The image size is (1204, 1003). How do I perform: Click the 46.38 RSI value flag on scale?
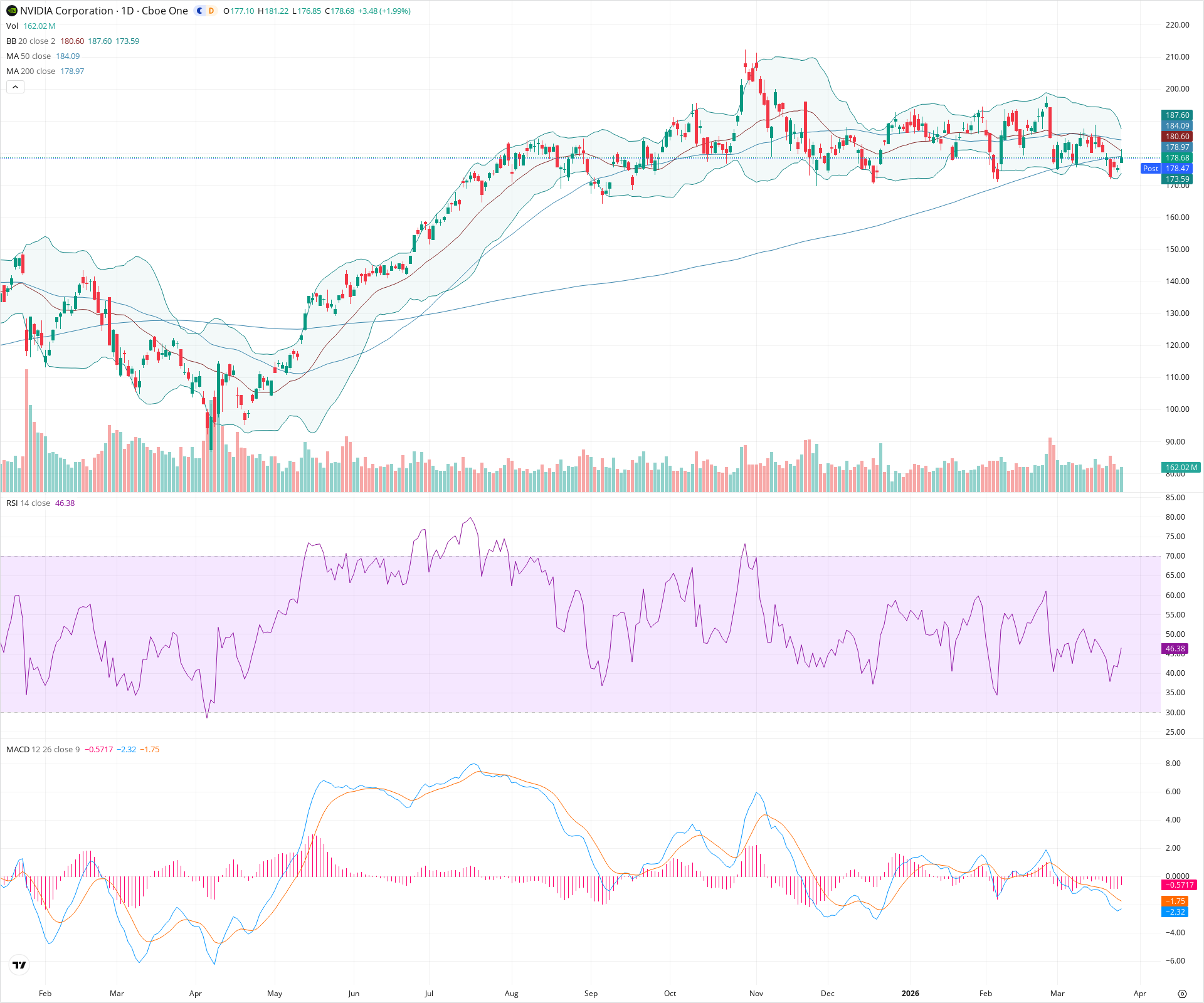coord(1175,649)
